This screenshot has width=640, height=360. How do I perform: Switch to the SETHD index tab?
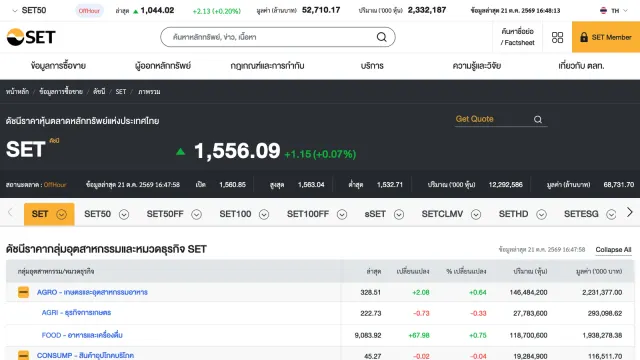pos(513,214)
